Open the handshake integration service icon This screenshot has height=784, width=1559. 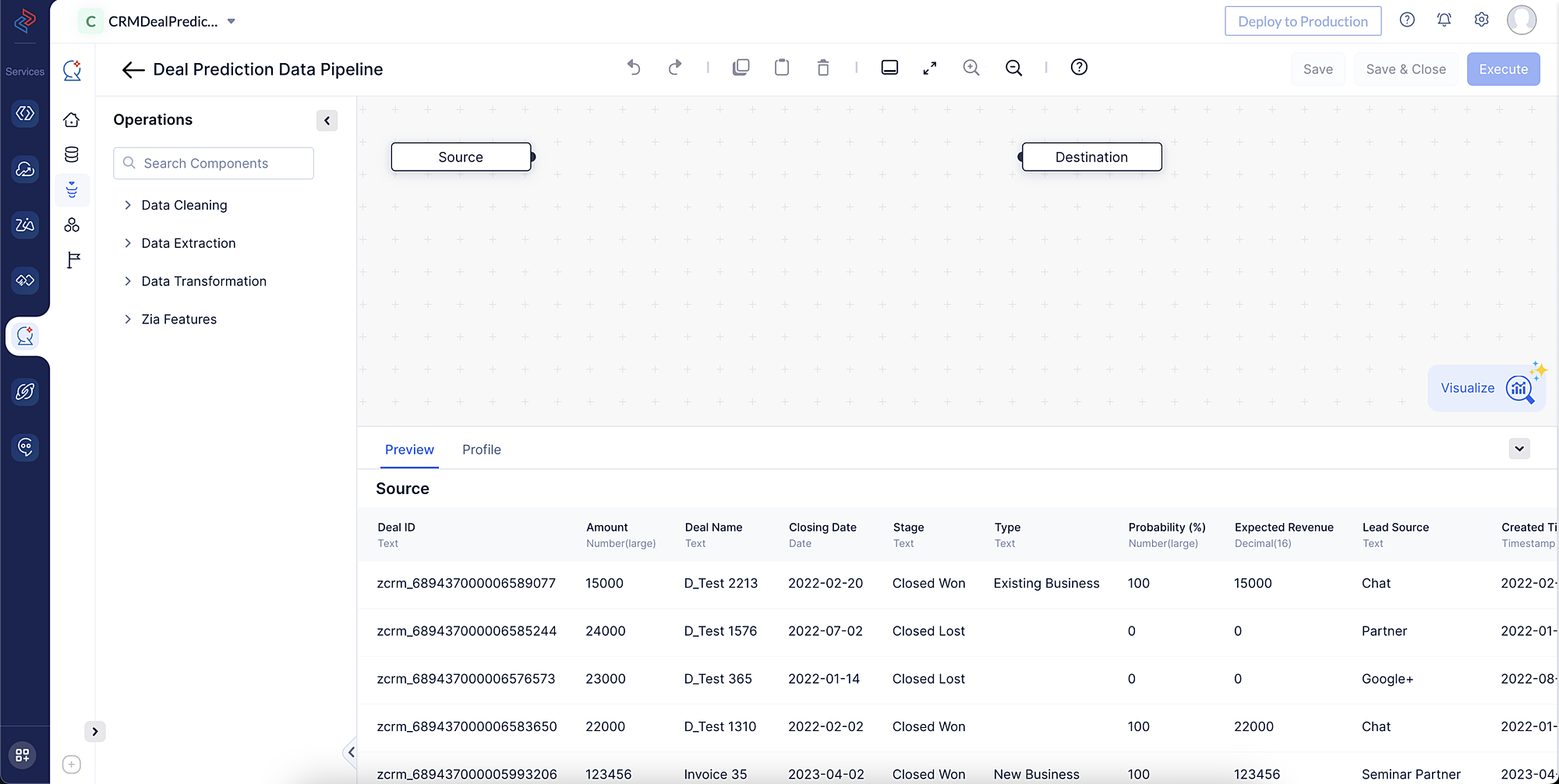[x=25, y=281]
